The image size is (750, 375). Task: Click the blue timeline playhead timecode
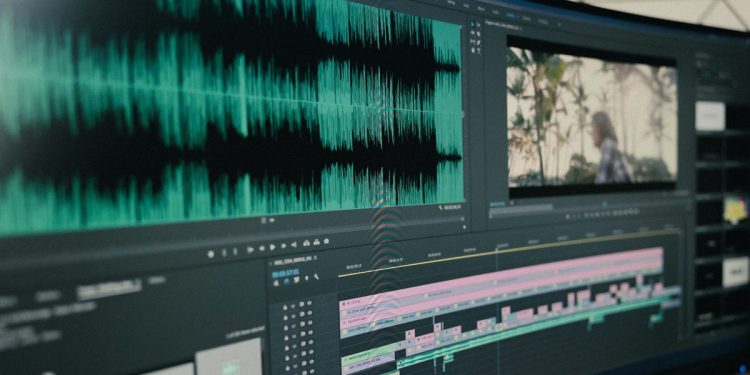(x=286, y=274)
